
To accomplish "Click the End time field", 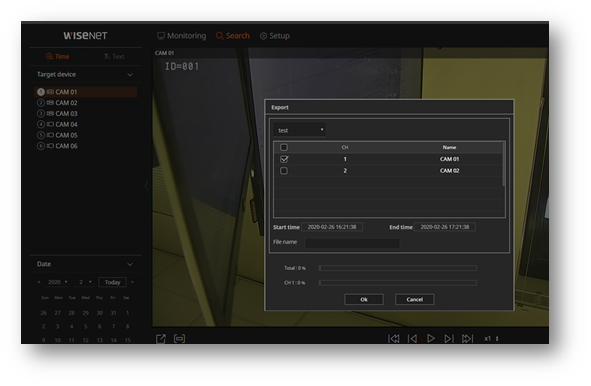I will [445, 227].
